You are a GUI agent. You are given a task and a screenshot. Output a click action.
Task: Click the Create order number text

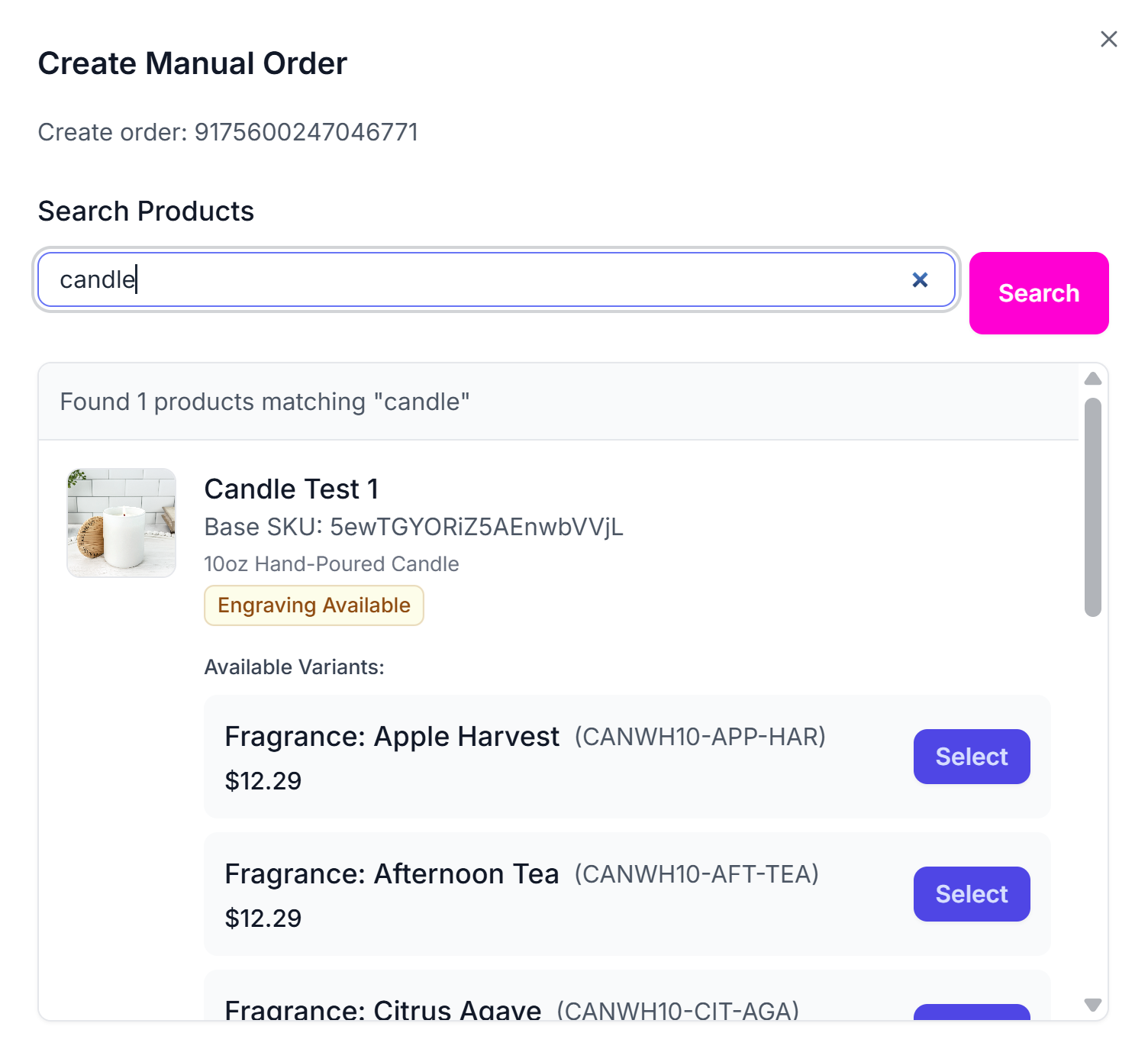[228, 132]
